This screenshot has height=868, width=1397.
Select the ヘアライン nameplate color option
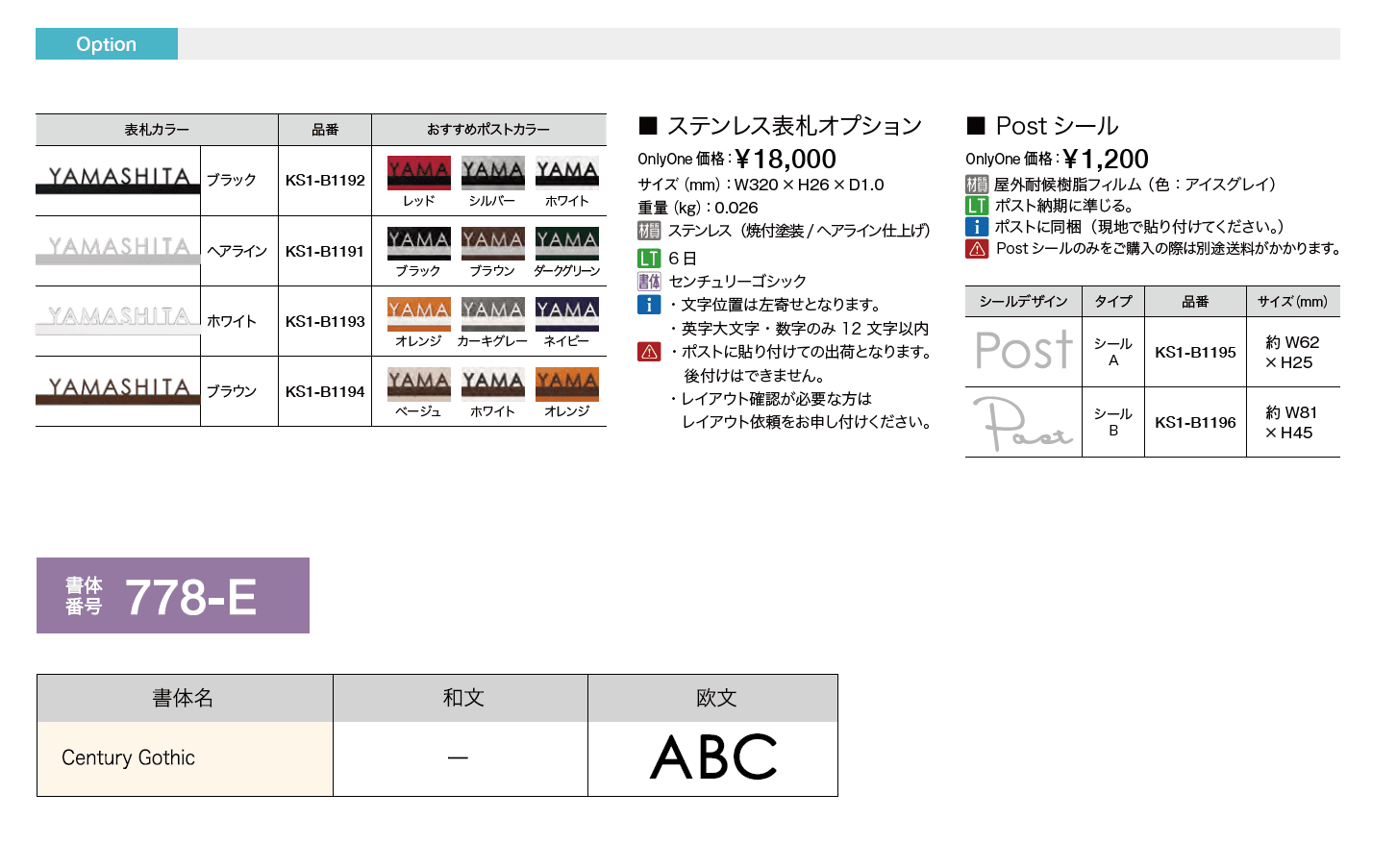237,249
